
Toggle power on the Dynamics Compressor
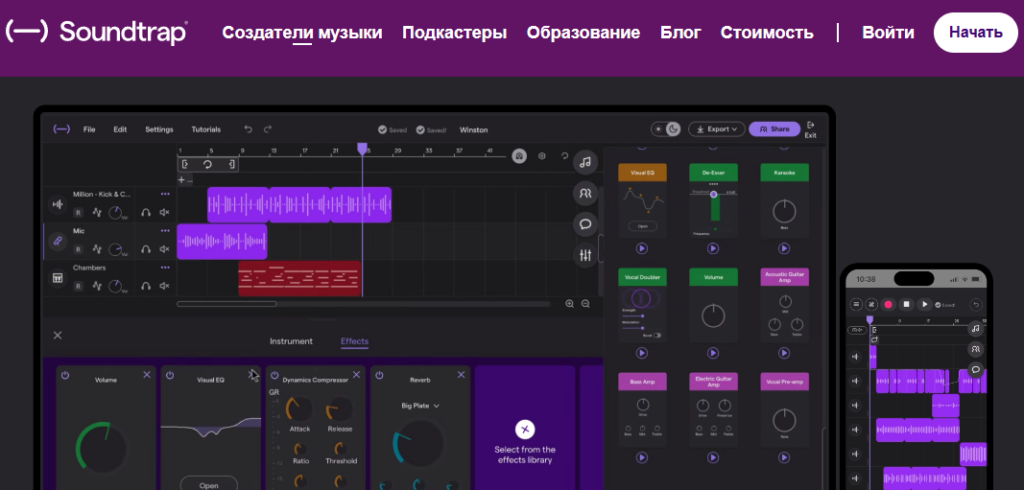(x=274, y=375)
